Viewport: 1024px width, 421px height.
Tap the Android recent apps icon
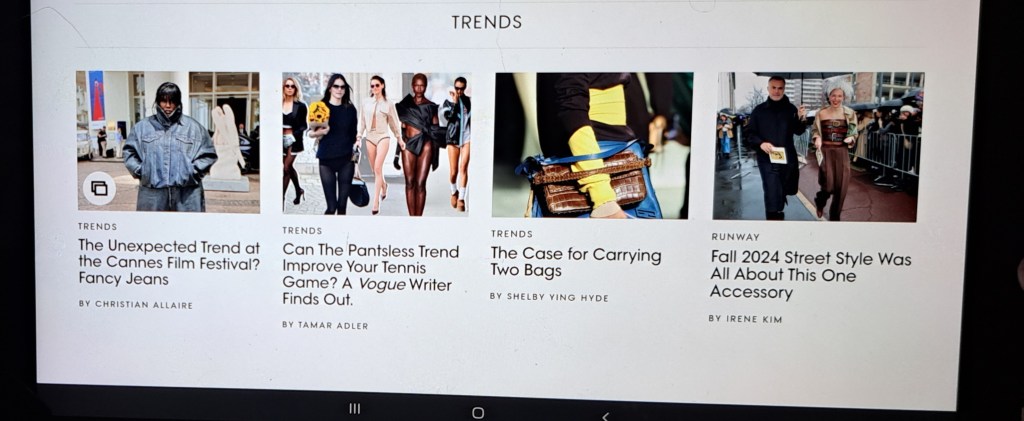coord(355,409)
